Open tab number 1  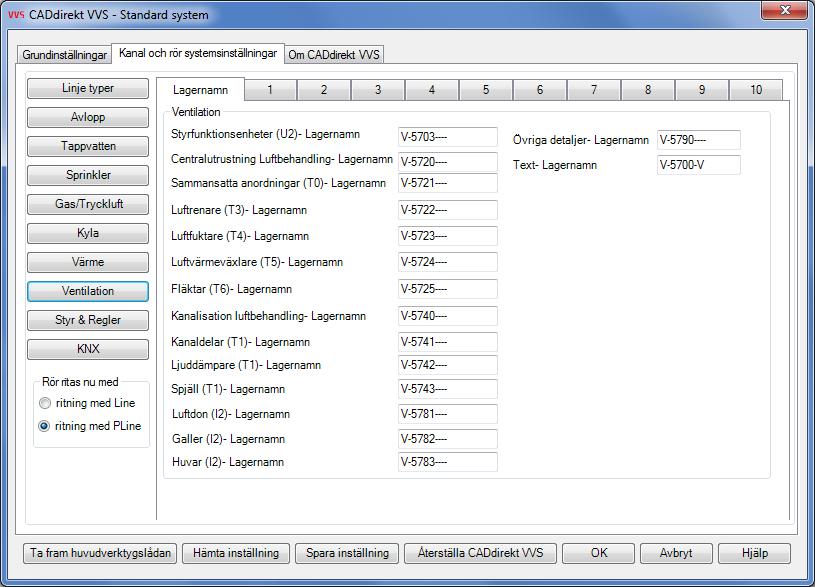click(x=270, y=90)
